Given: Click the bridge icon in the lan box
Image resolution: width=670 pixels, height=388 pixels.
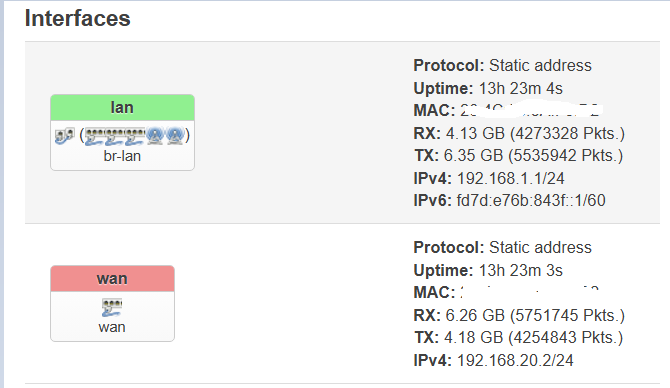Looking at the screenshot, I should pos(65,135).
